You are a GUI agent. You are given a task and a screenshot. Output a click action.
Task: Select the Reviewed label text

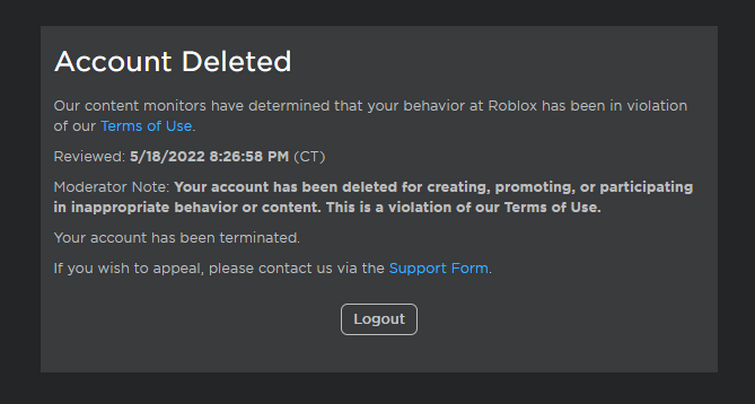[90, 156]
